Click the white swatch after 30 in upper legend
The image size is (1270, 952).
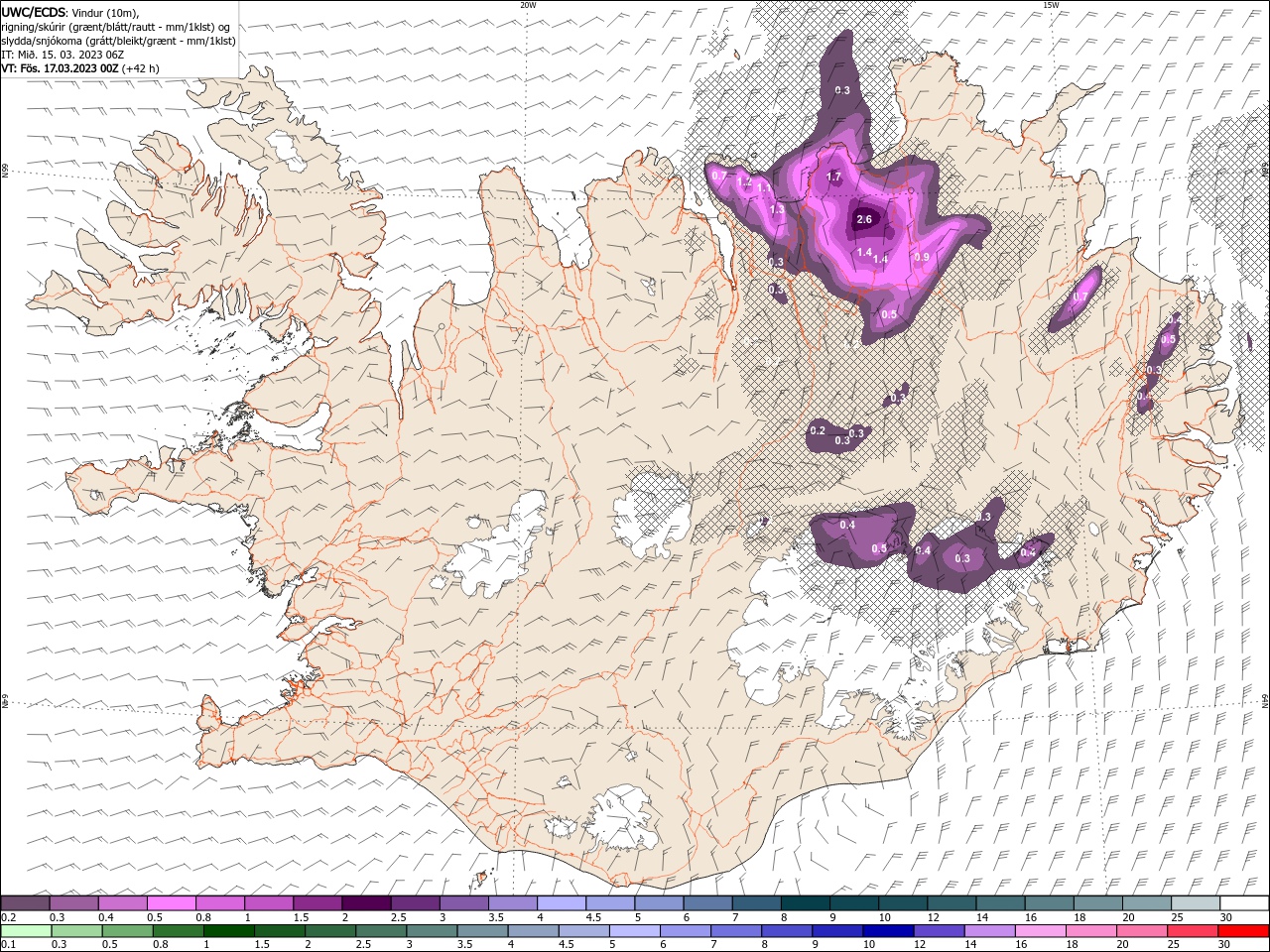pyautogui.click(x=1244, y=902)
